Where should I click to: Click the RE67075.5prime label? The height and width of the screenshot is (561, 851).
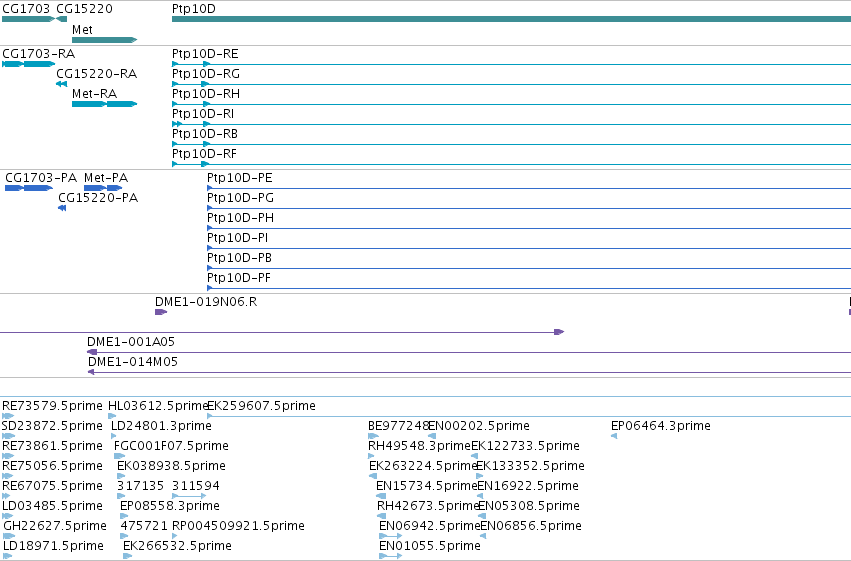[x=52, y=486]
